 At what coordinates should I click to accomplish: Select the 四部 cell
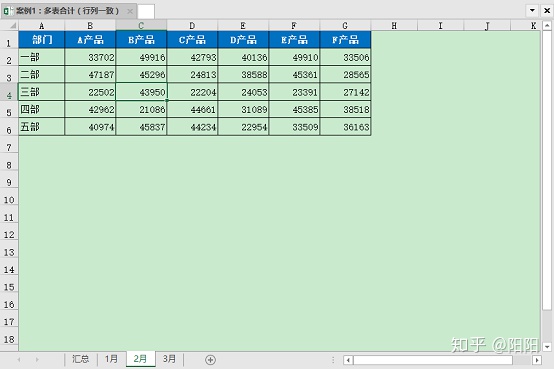[x=42, y=109]
